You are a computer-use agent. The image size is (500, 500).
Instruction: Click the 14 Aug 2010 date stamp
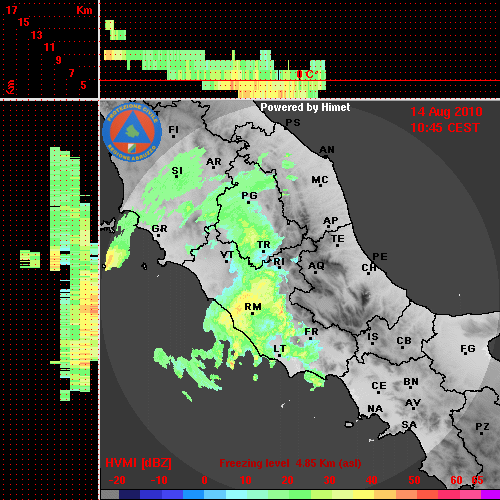pos(446,112)
